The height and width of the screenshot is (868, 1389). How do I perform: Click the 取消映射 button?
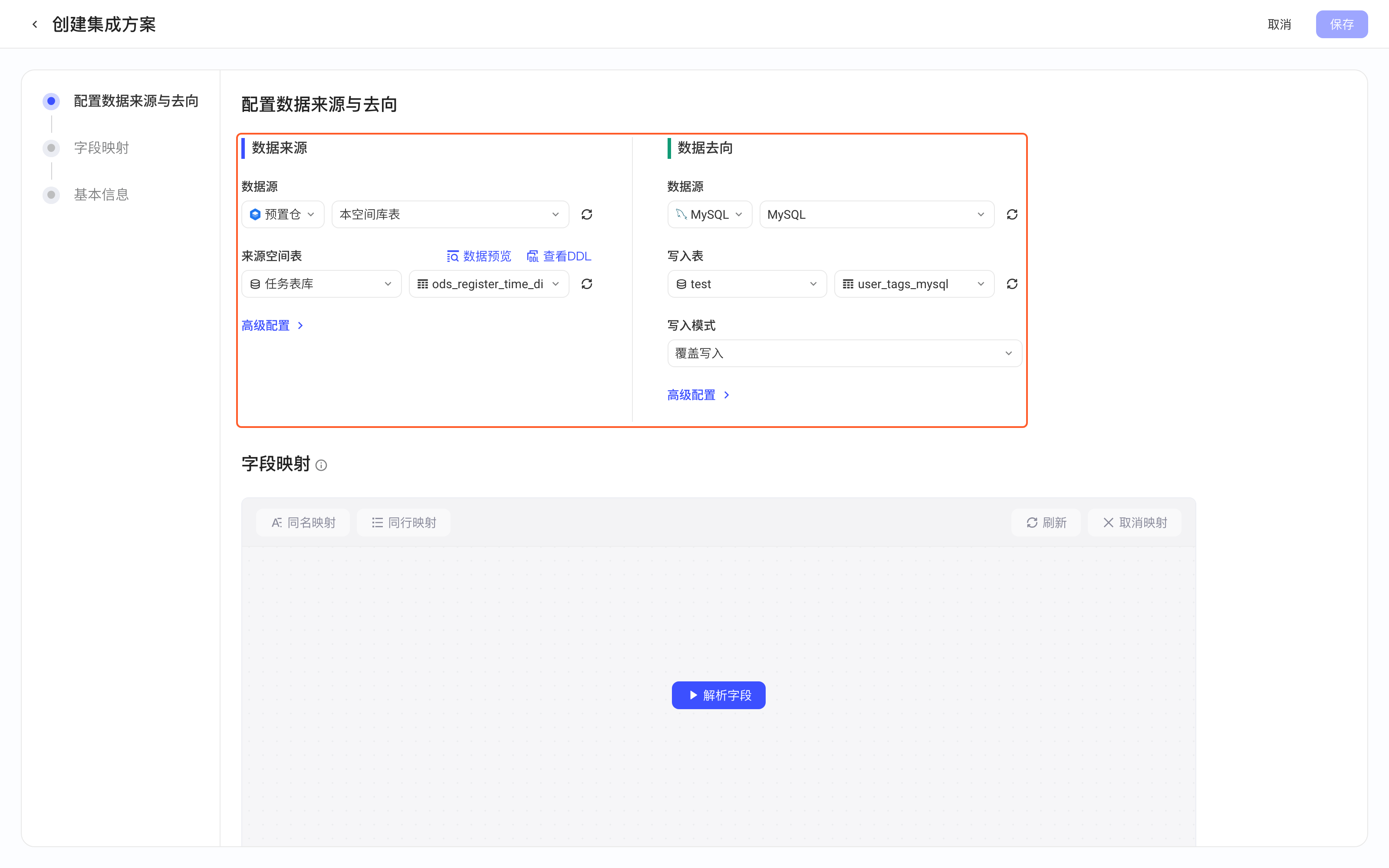coord(1135,523)
